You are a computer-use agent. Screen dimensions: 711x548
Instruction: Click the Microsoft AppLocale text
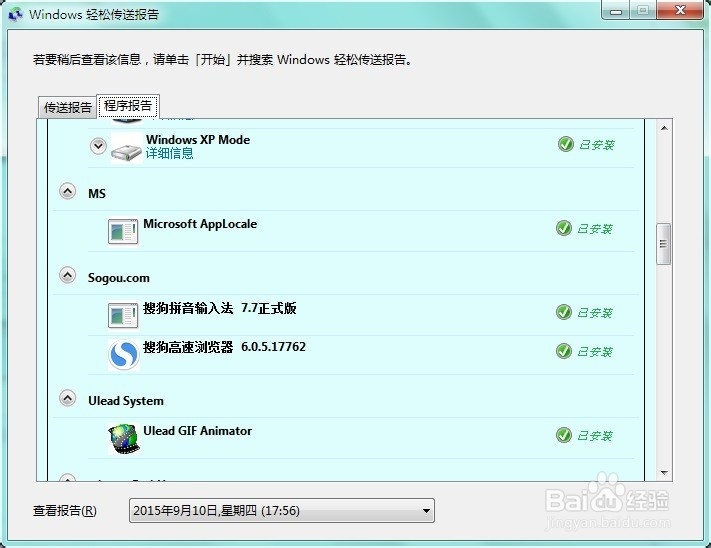[x=200, y=224]
